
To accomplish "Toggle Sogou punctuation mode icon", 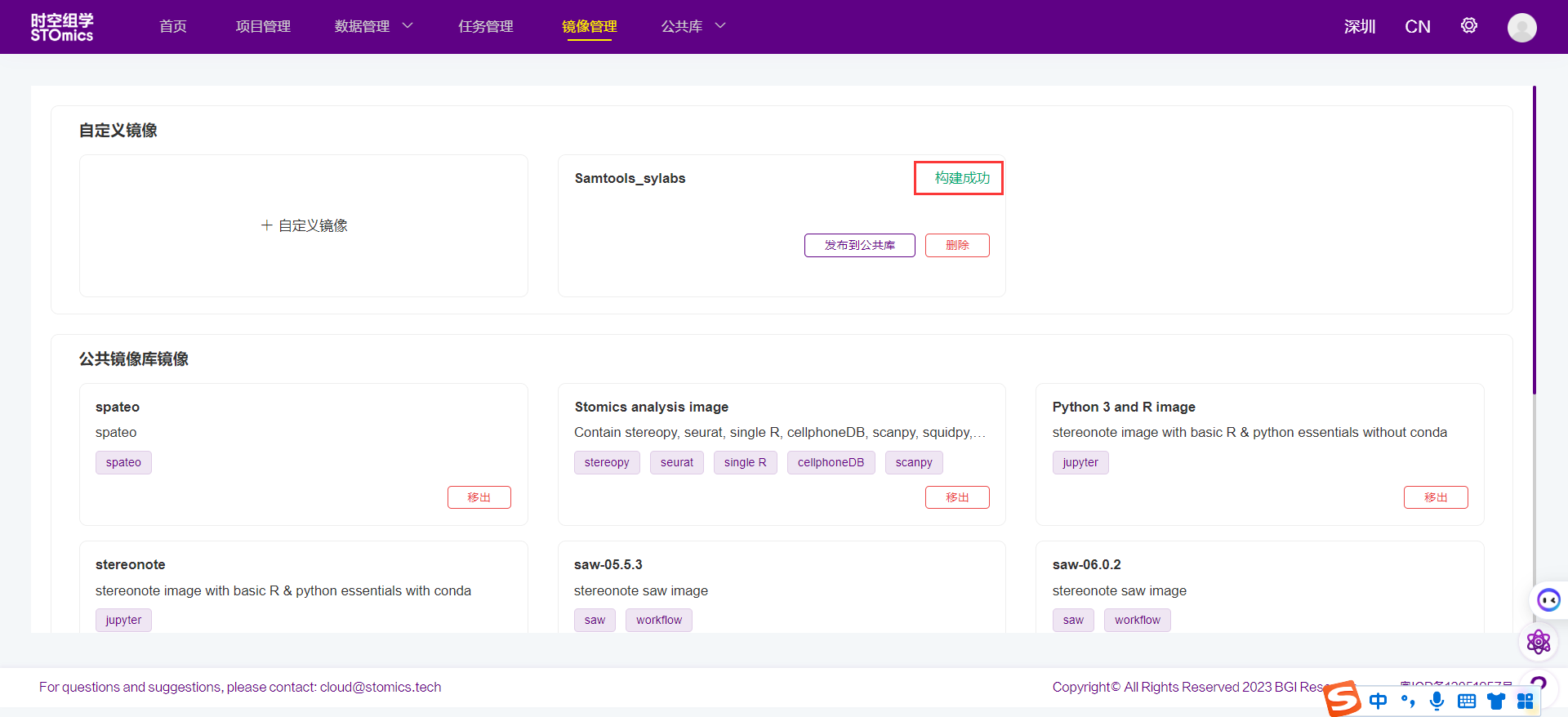I will click(1408, 701).
